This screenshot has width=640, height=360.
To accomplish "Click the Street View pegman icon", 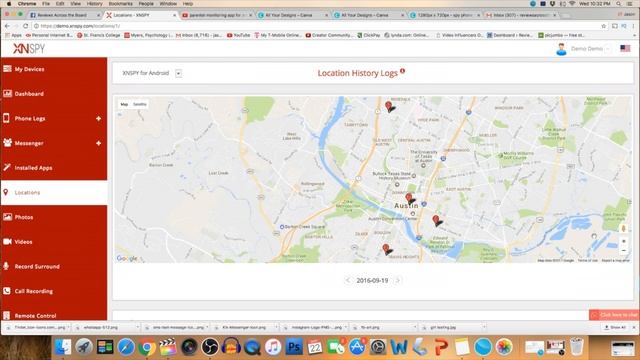I will [623, 229].
